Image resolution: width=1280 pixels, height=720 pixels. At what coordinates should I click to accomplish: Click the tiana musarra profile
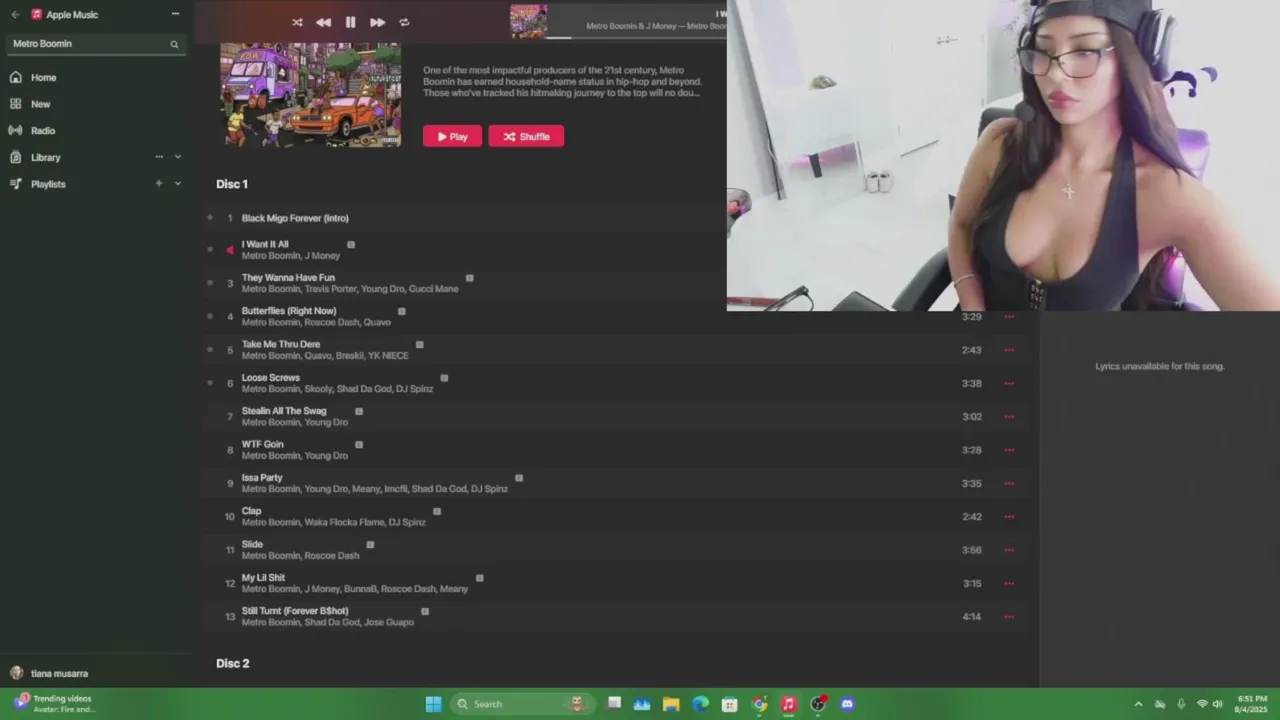[50, 674]
